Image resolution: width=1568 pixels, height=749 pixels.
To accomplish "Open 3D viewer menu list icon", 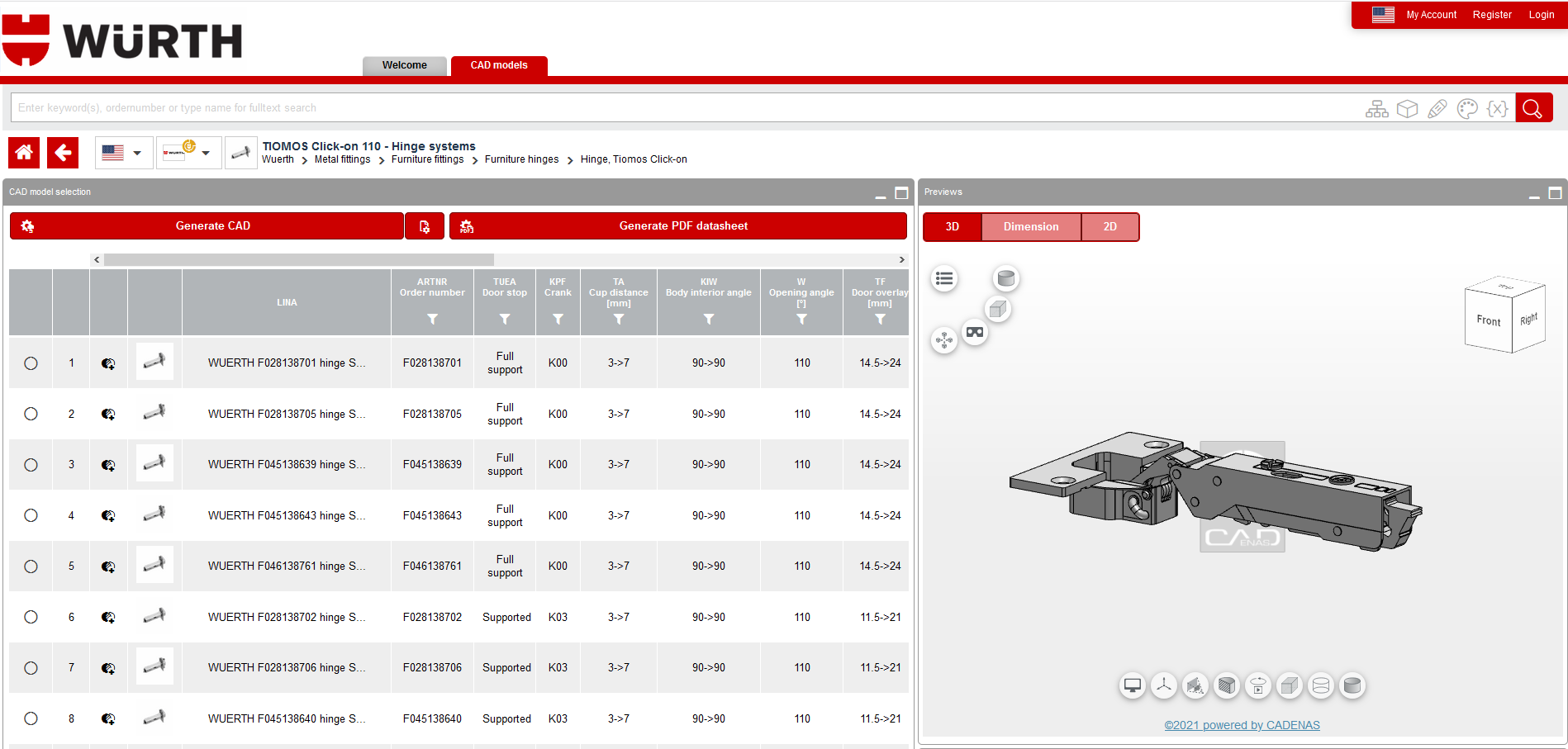I will (944, 279).
